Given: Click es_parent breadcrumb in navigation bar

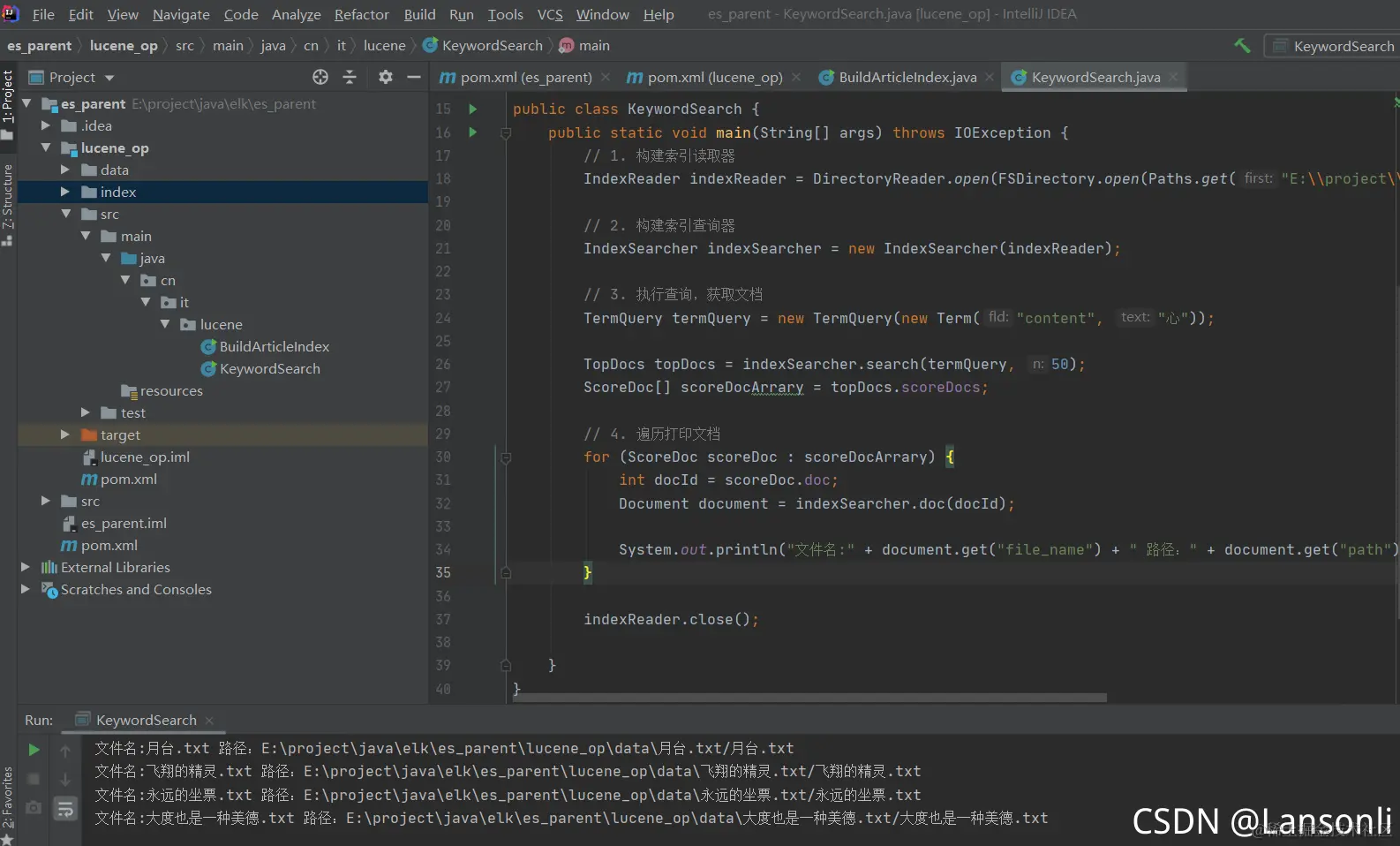Looking at the screenshot, I should tap(39, 45).
